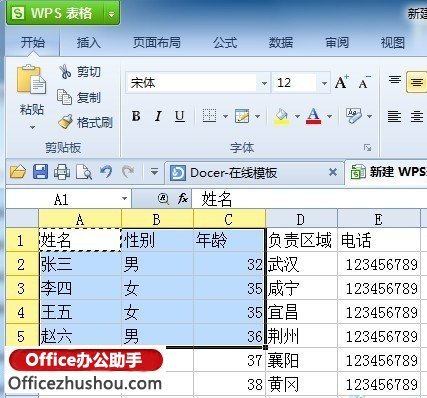Viewport: 427px width, 398px height.
Task: Switch to the 插入 tab
Action: (x=88, y=43)
